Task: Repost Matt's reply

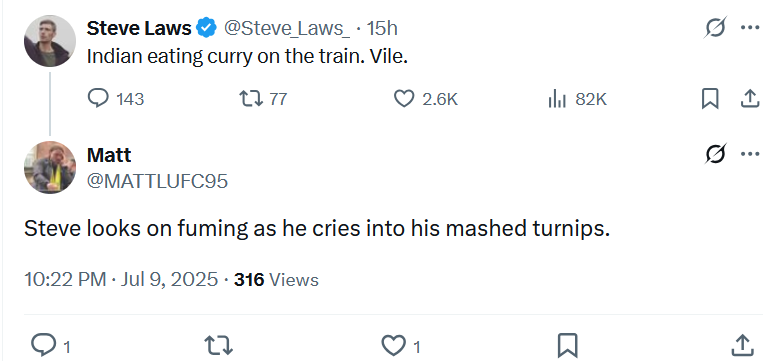Action: (219, 345)
